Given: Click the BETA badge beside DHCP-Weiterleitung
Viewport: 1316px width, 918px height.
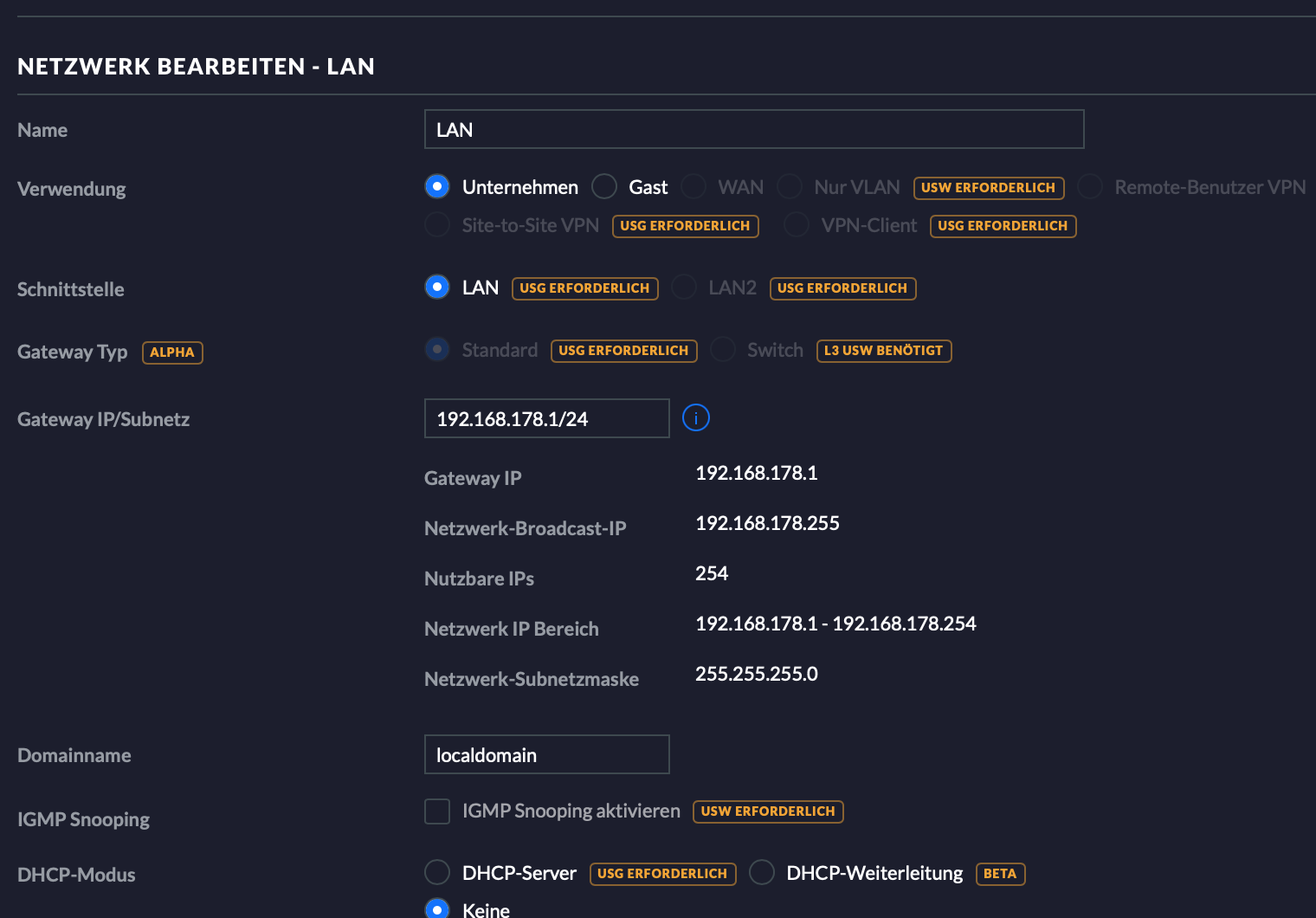Looking at the screenshot, I should (1000, 874).
